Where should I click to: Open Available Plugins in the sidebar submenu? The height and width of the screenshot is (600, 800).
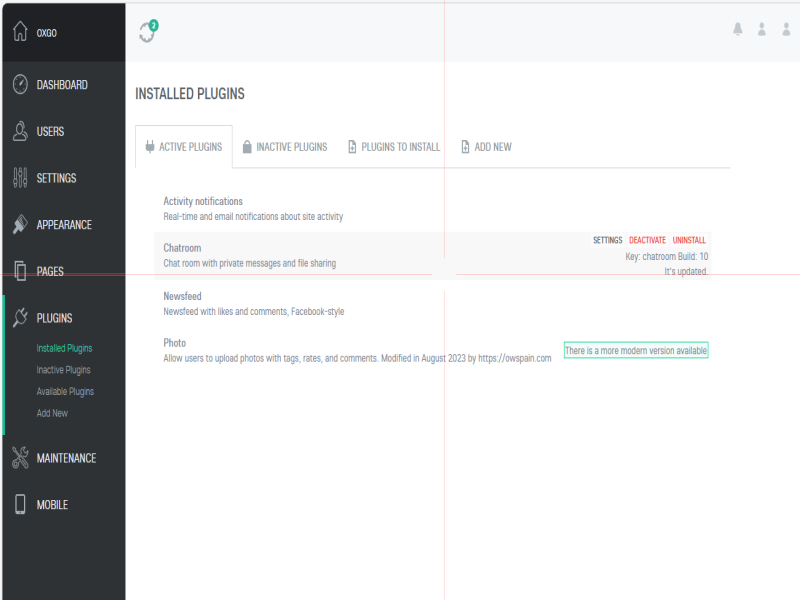pos(65,392)
